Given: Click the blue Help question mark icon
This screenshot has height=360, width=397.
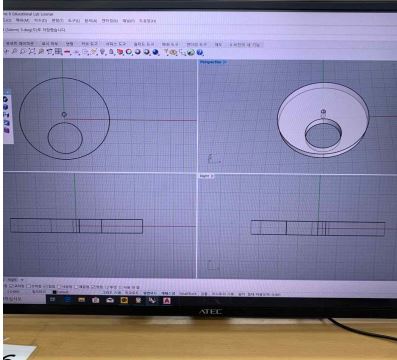Looking at the screenshot, I should (x=200, y=52).
